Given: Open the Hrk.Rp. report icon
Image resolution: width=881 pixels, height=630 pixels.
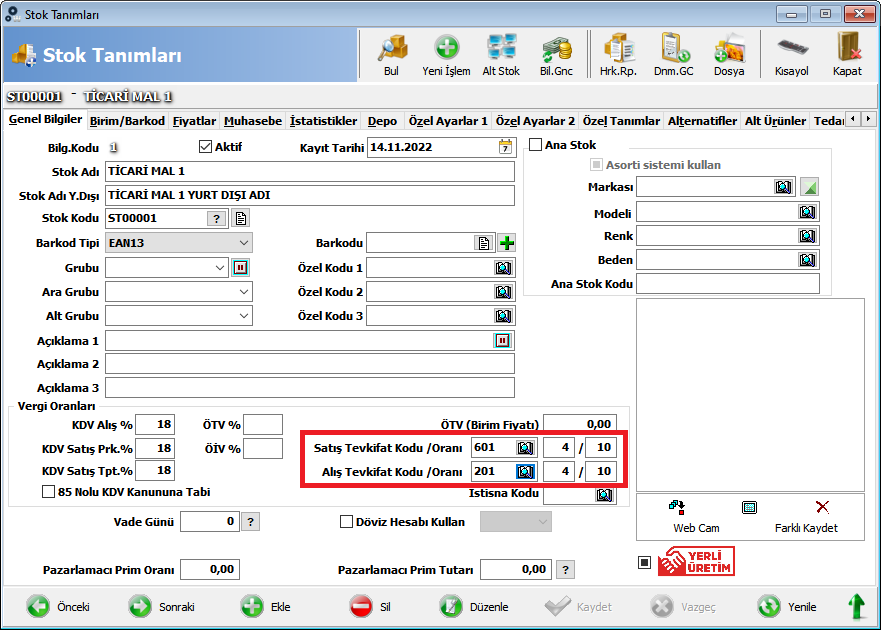Looking at the screenshot, I should click(618, 55).
